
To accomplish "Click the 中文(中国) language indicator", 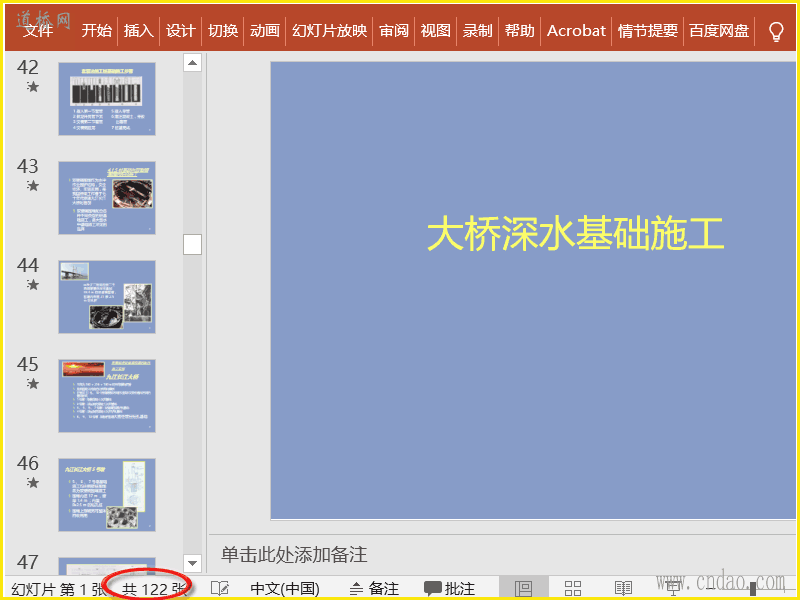I will point(285,589).
